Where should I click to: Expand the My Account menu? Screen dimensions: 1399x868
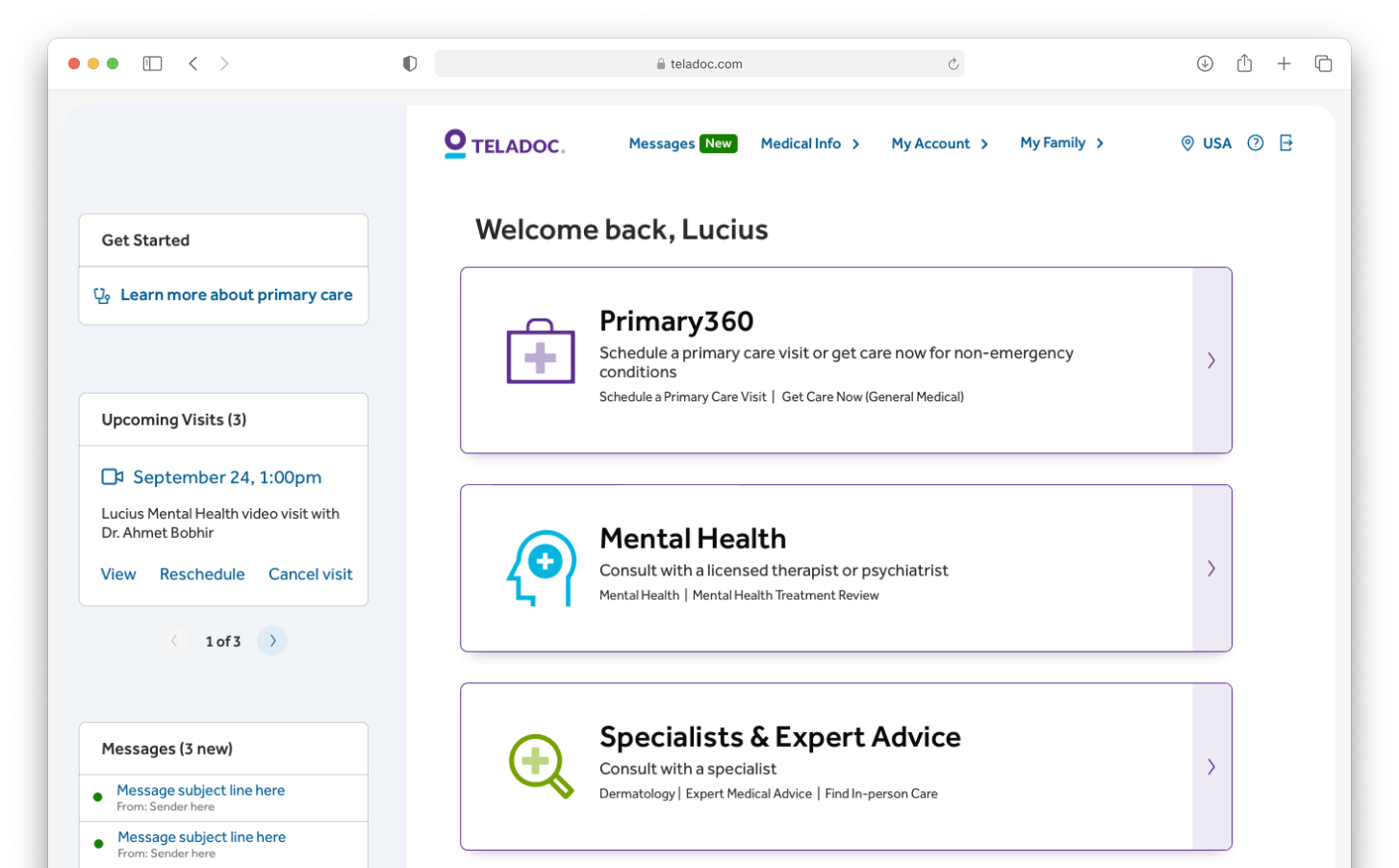[x=940, y=143]
